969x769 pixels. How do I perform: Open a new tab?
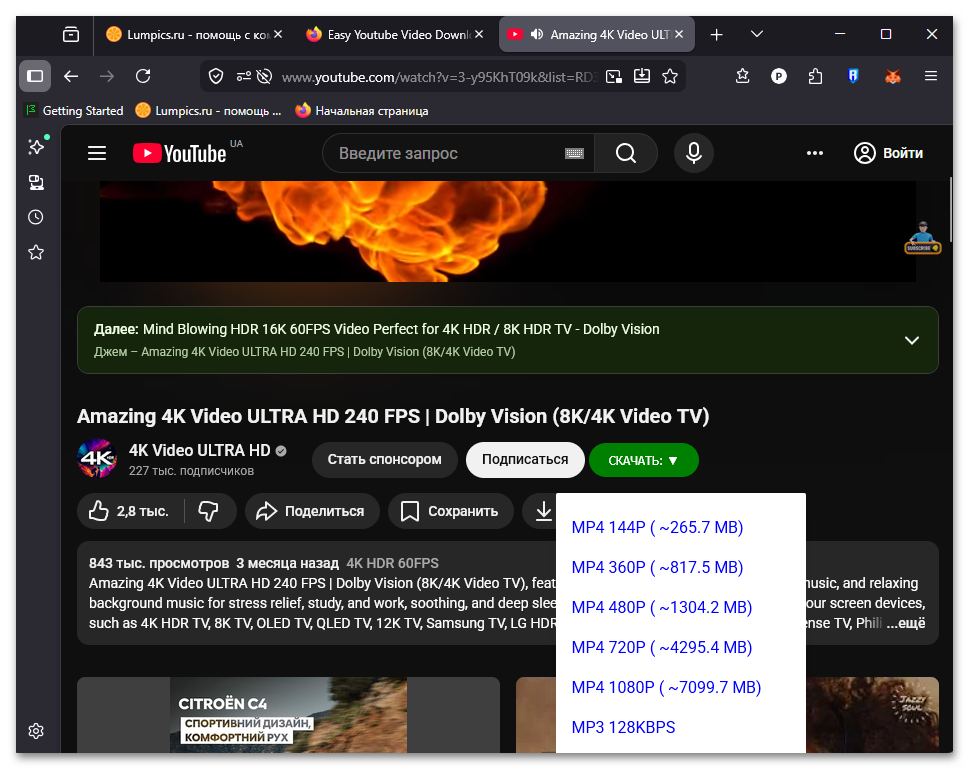coord(716,35)
